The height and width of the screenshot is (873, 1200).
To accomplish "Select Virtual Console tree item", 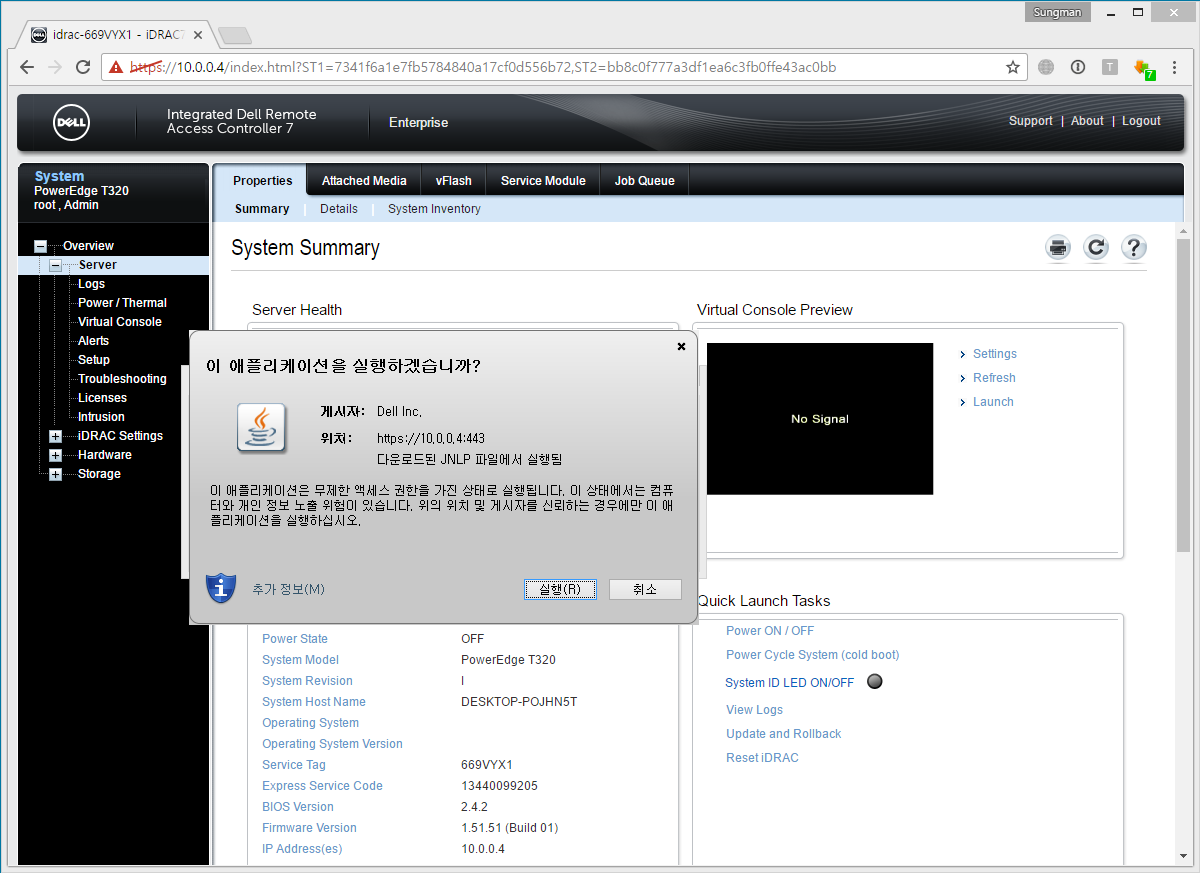I will coord(120,322).
